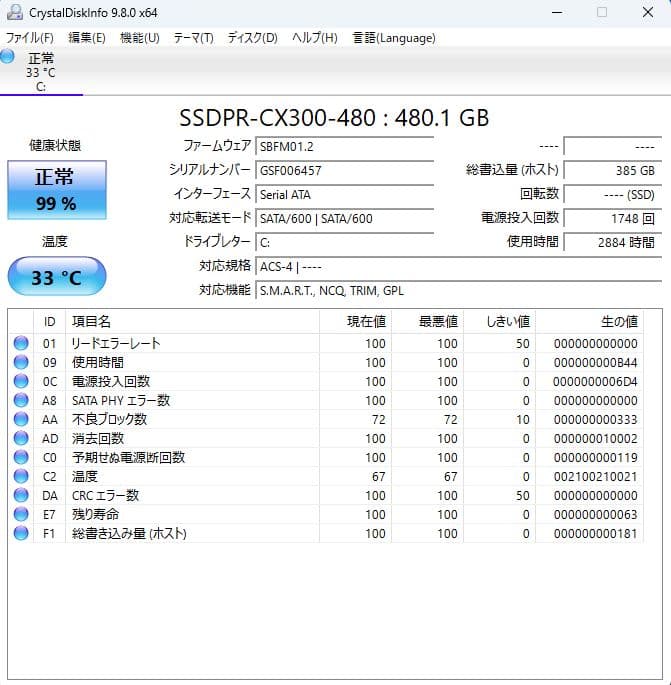Click status icon for 09 使用時間 row

(21, 362)
